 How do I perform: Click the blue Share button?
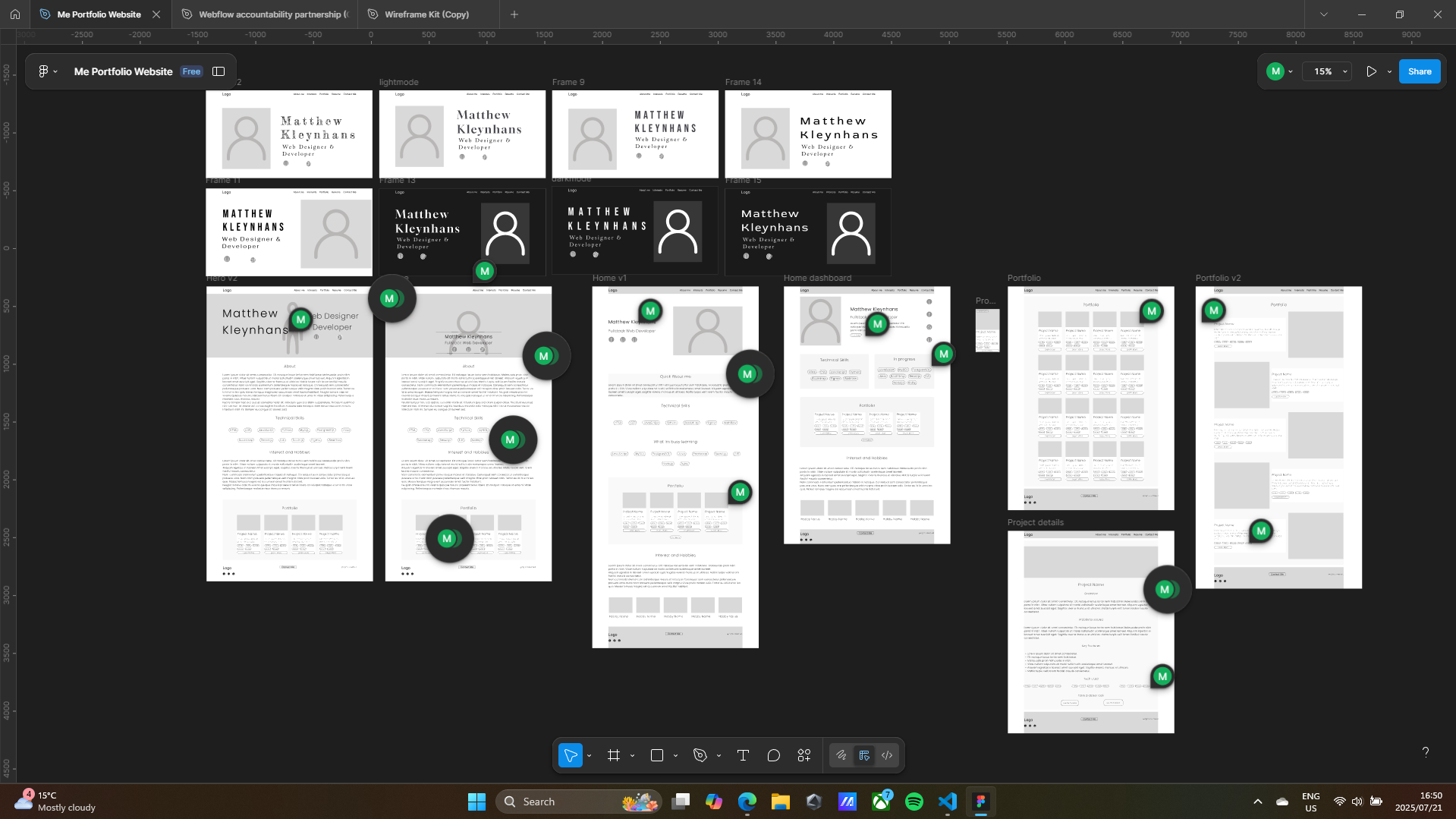(x=1419, y=71)
